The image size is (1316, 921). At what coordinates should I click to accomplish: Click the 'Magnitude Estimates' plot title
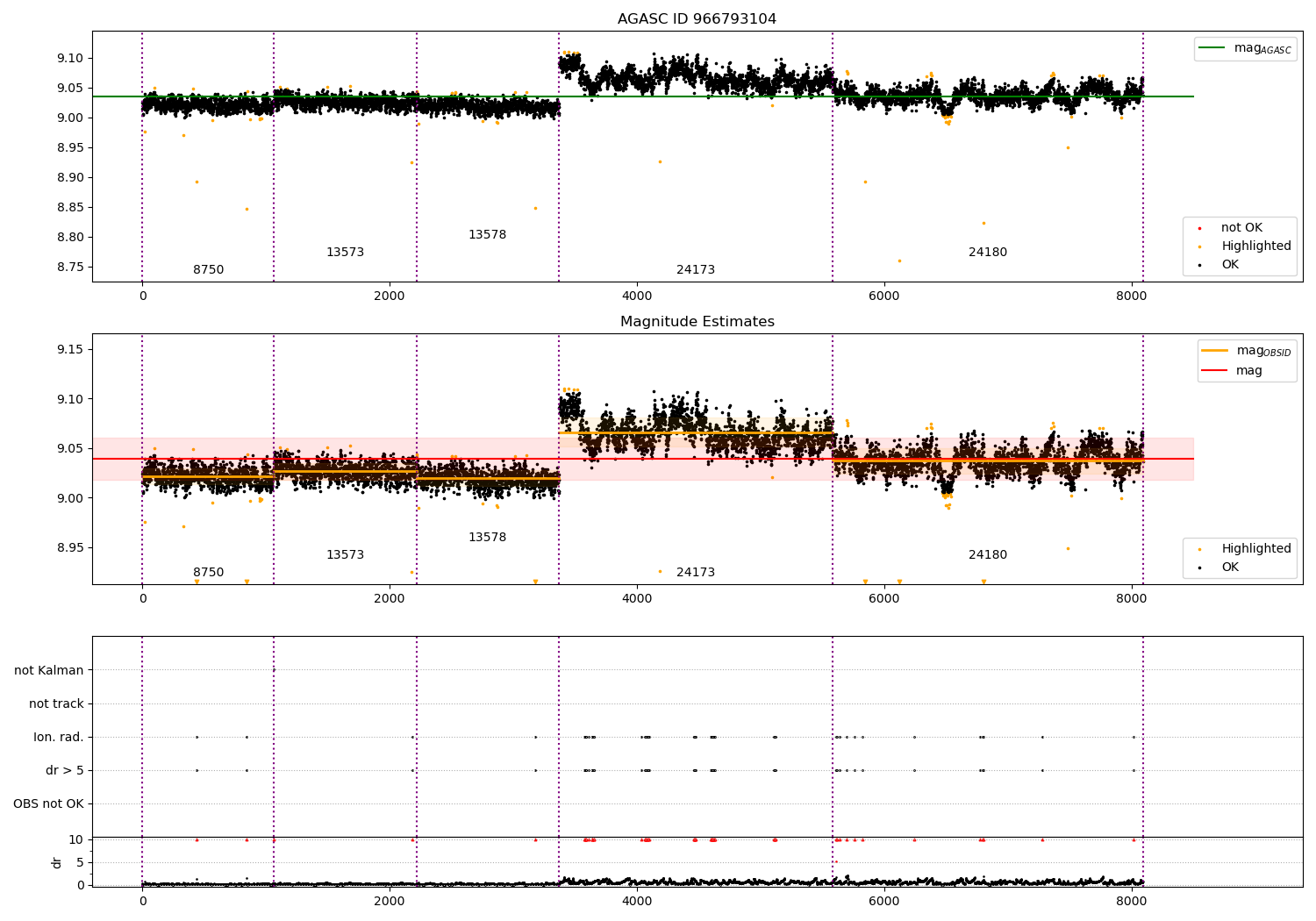tap(697, 322)
